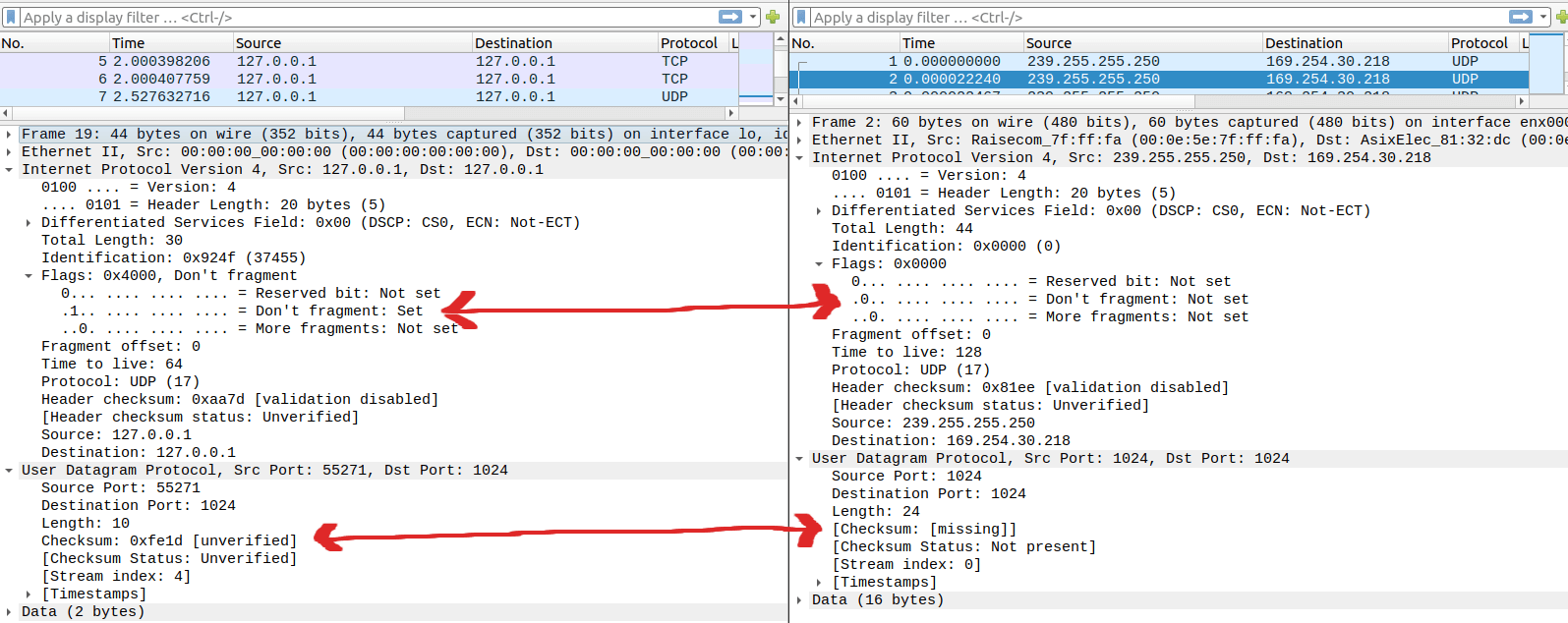This screenshot has height=623, width=1568.
Task: Expand Ethernet II node in right window
Action: click(800, 140)
